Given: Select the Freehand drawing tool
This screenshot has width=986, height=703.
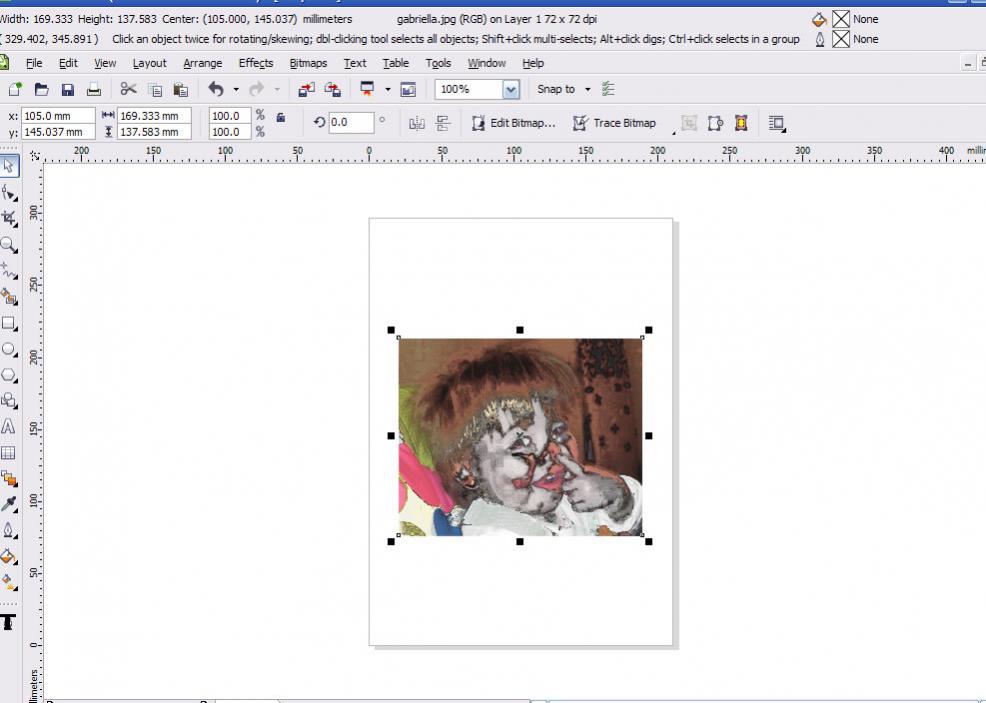Looking at the screenshot, I should pyautogui.click(x=9, y=271).
